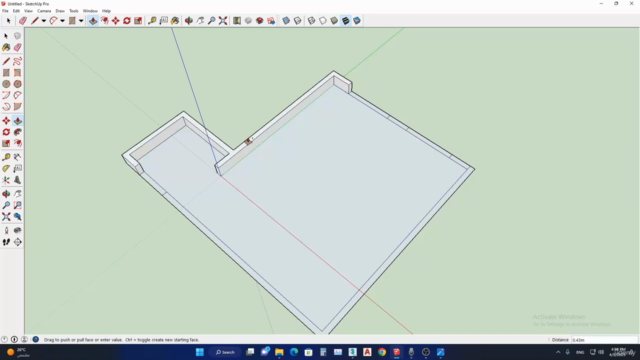This screenshot has height=360, width=640.
Task: Open Windows taskbar Search
Action: pos(225,352)
